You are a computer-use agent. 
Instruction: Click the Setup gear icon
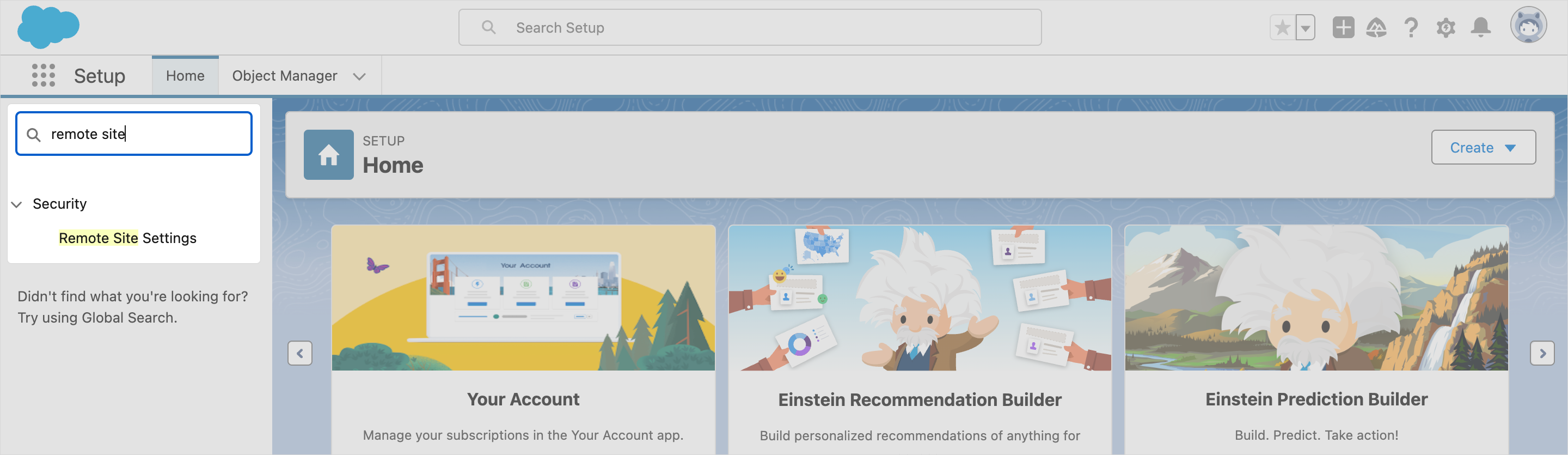coord(1445,27)
